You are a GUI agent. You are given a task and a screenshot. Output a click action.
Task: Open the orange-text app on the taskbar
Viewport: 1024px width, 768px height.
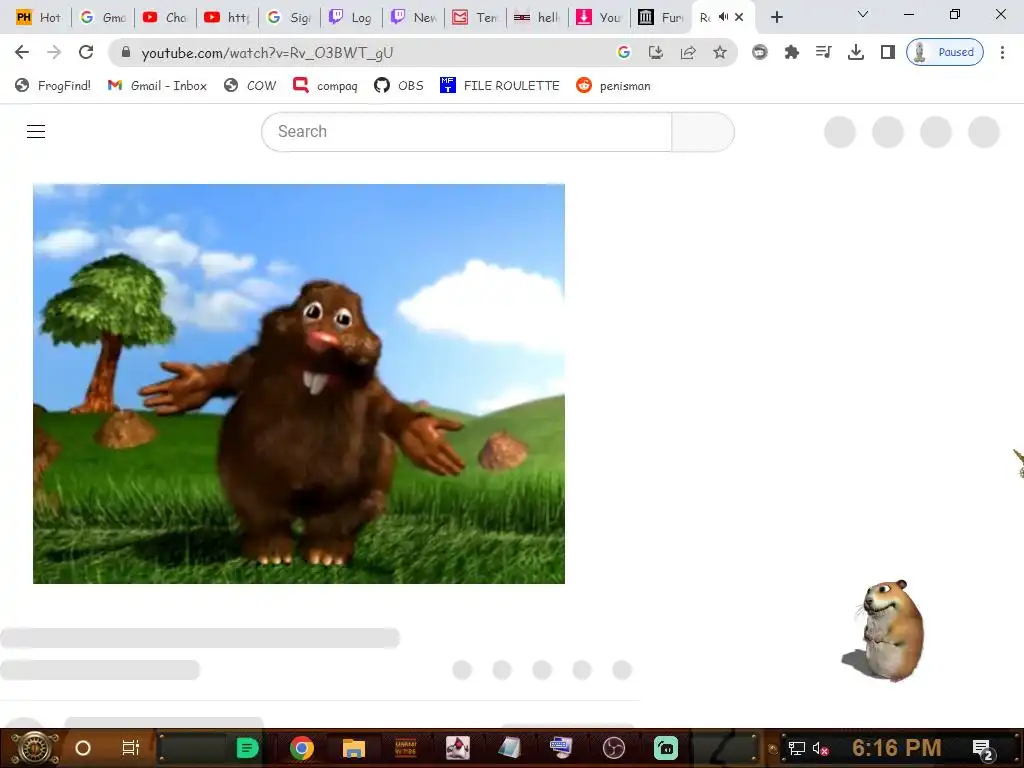coord(406,748)
